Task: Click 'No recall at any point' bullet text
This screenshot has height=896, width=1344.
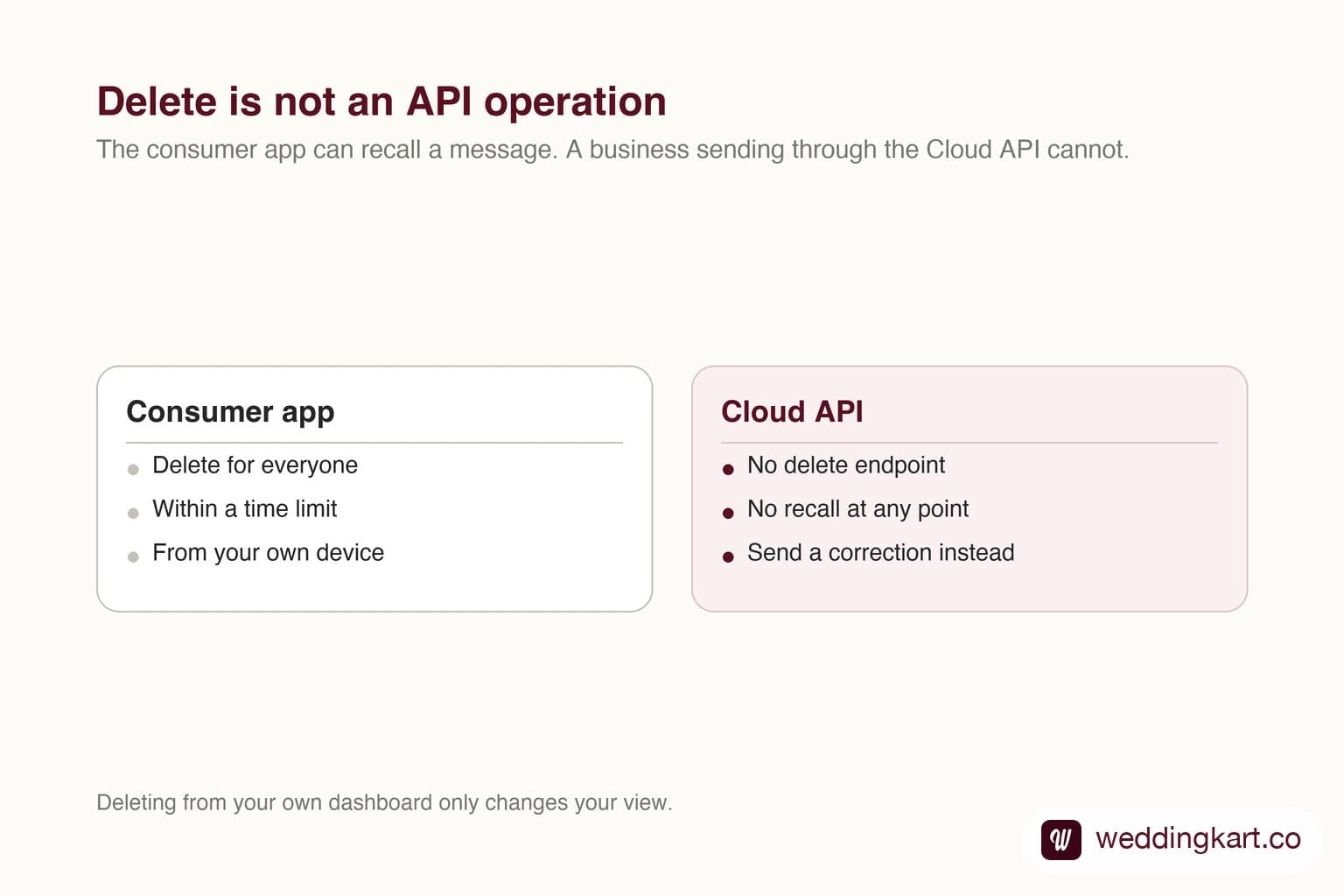Action: 857,508
